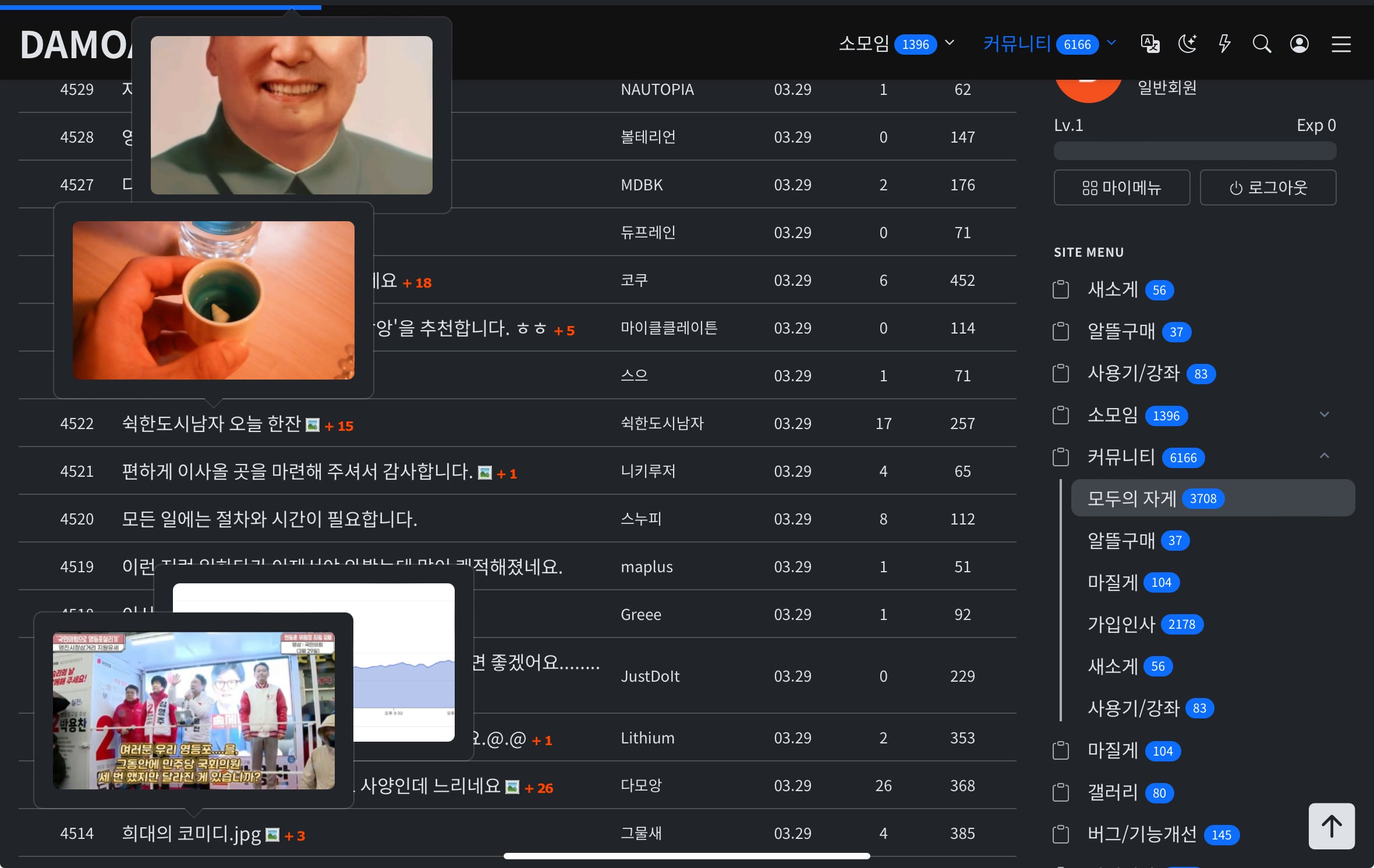Viewport: 1374px width, 868px height.
Task: Click the 로그아웃 button
Action: pyautogui.click(x=1268, y=187)
